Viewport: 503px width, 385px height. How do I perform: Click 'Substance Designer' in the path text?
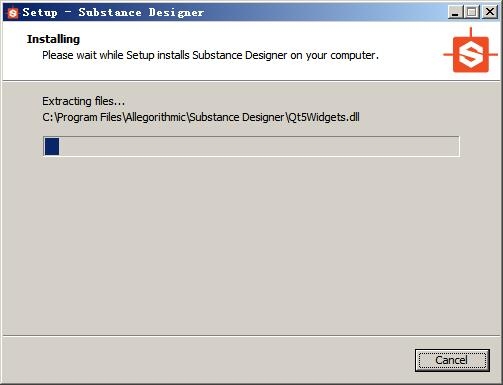click(237, 117)
